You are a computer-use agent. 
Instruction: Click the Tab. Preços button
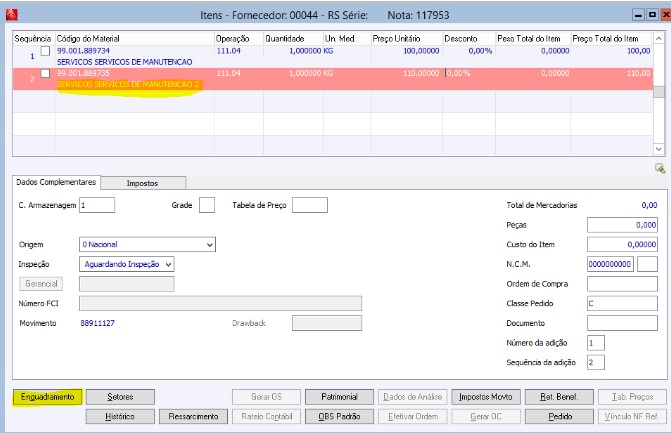point(632,397)
